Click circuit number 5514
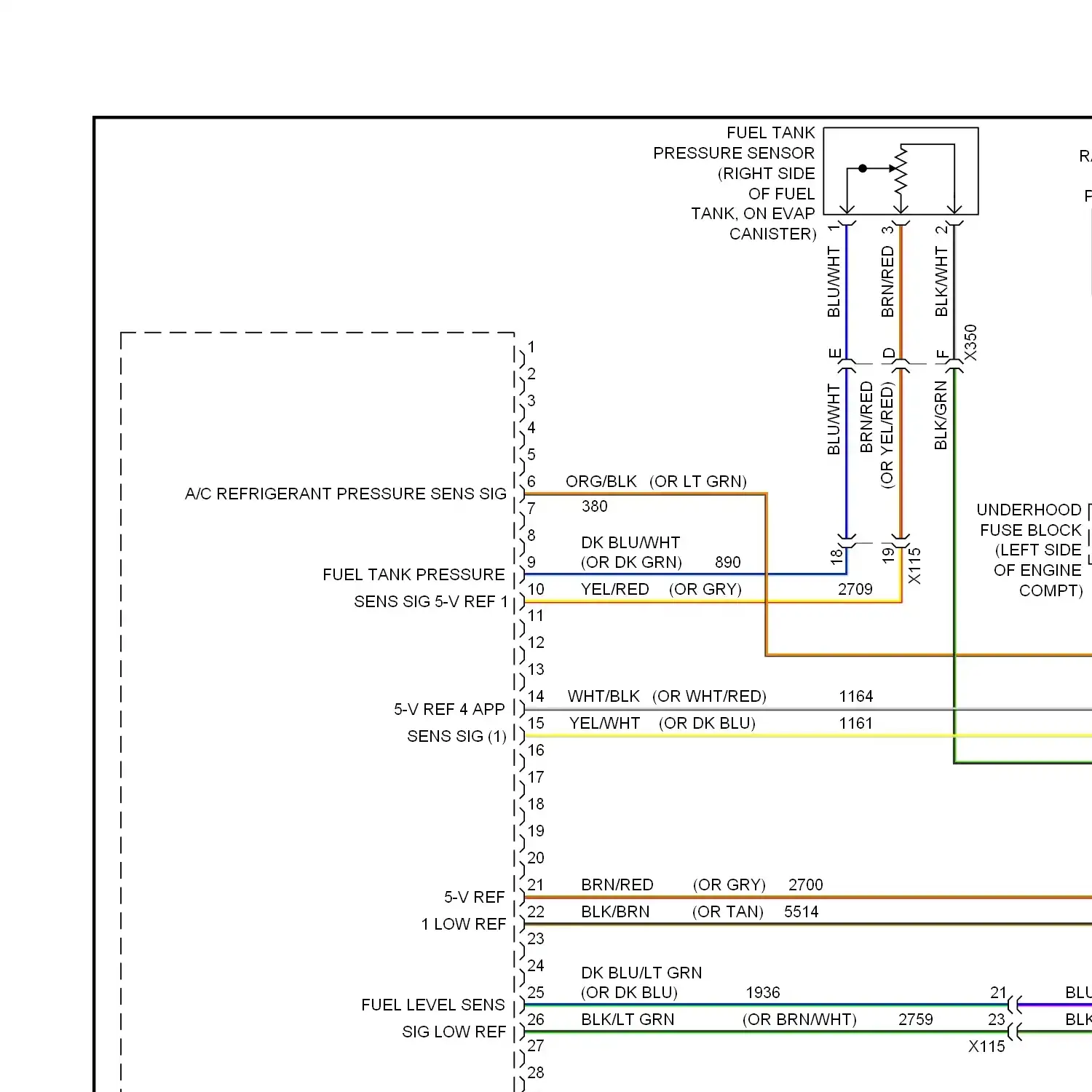The image size is (1092, 1092). click(x=802, y=911)
